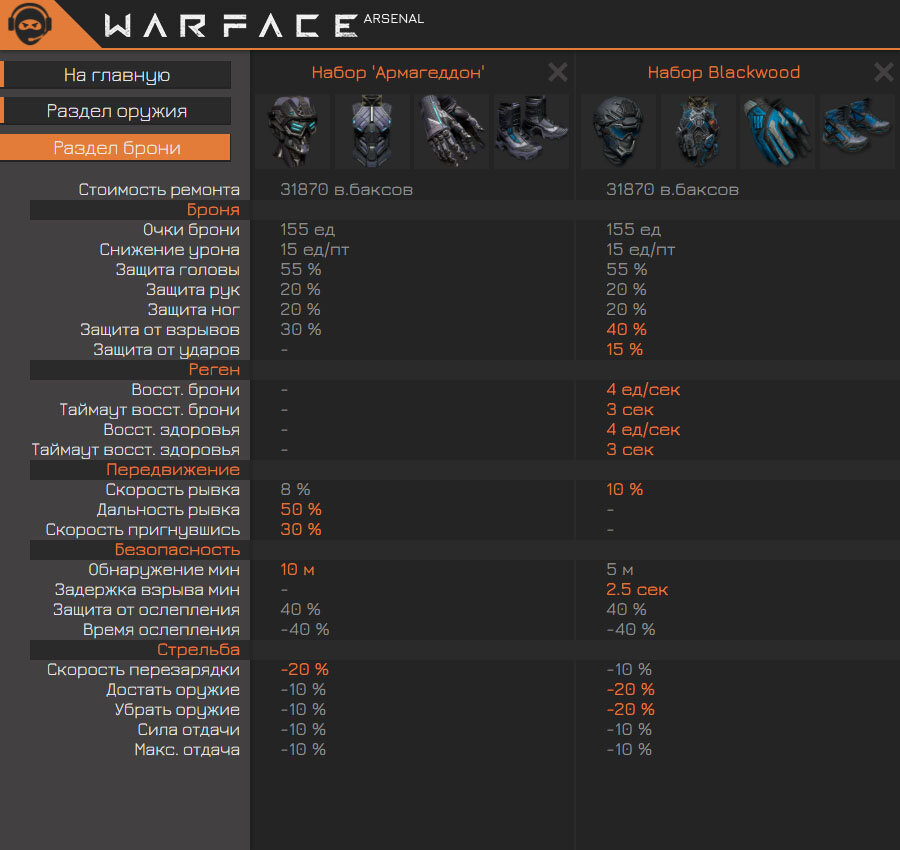The width and height of the screenshot is (900, 850).
Task: Click the Скорость пригнувшись label
Action: 143,530
